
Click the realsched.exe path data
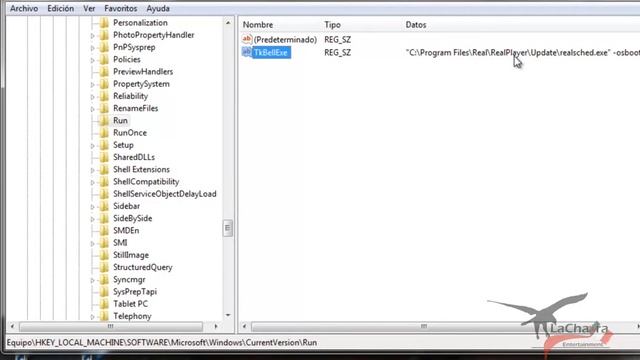pos(522,53)
